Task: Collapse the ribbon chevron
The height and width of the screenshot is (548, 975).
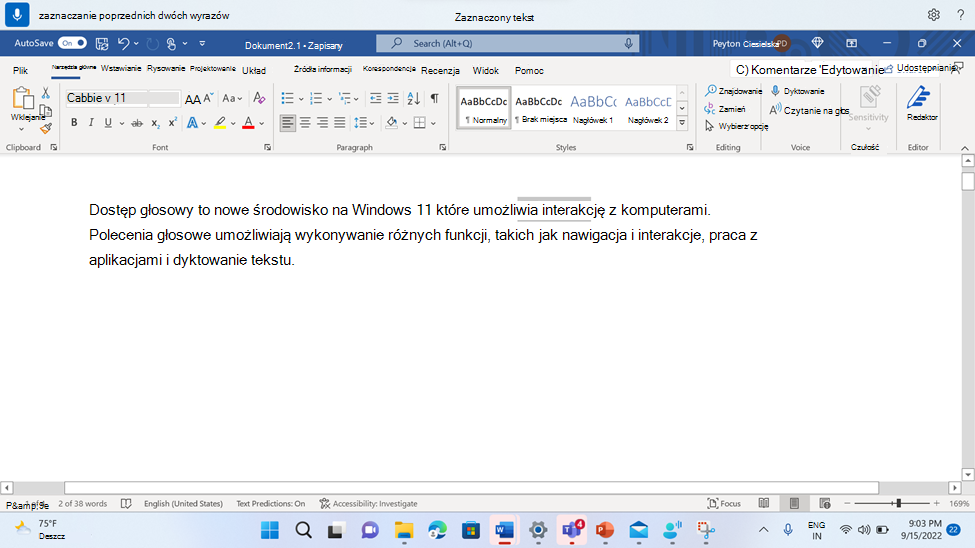Action: (964, 148)
